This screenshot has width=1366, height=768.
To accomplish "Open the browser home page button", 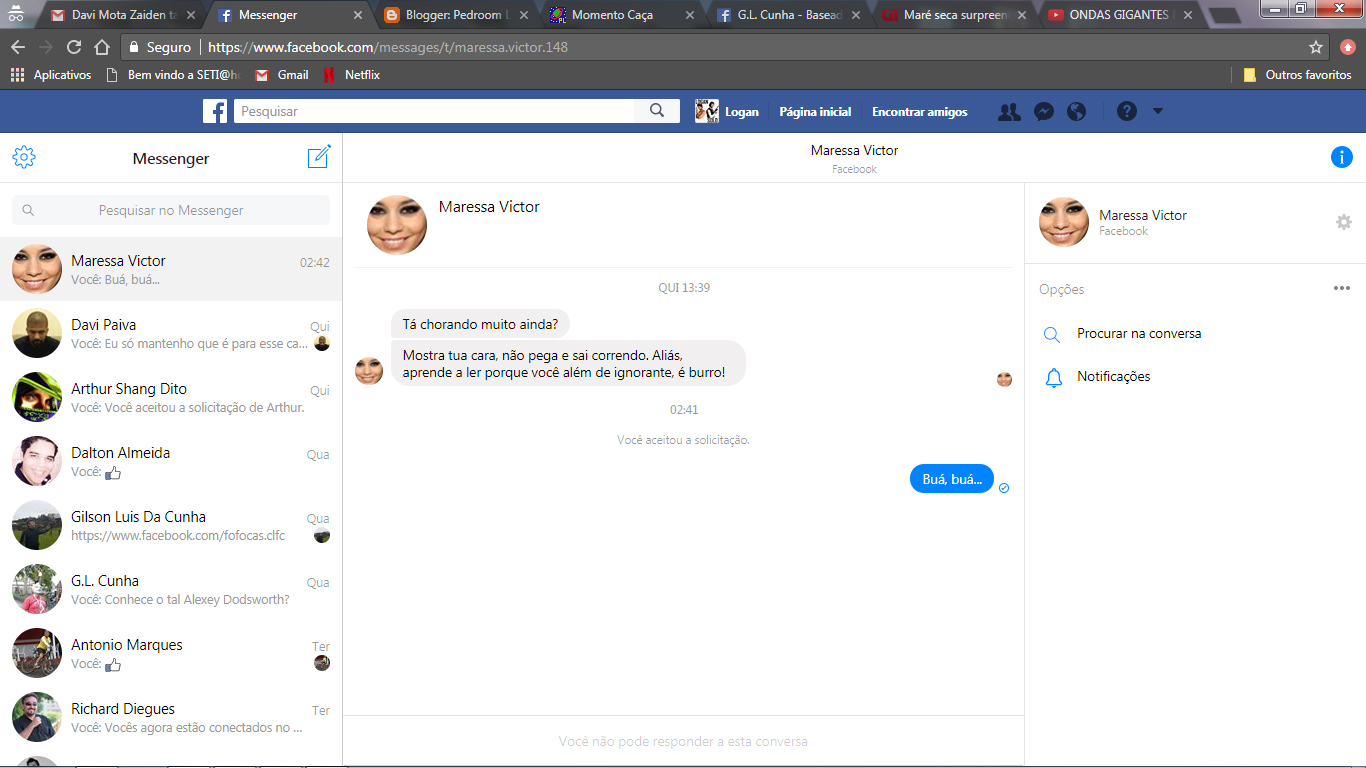I will tap(102, 47).
